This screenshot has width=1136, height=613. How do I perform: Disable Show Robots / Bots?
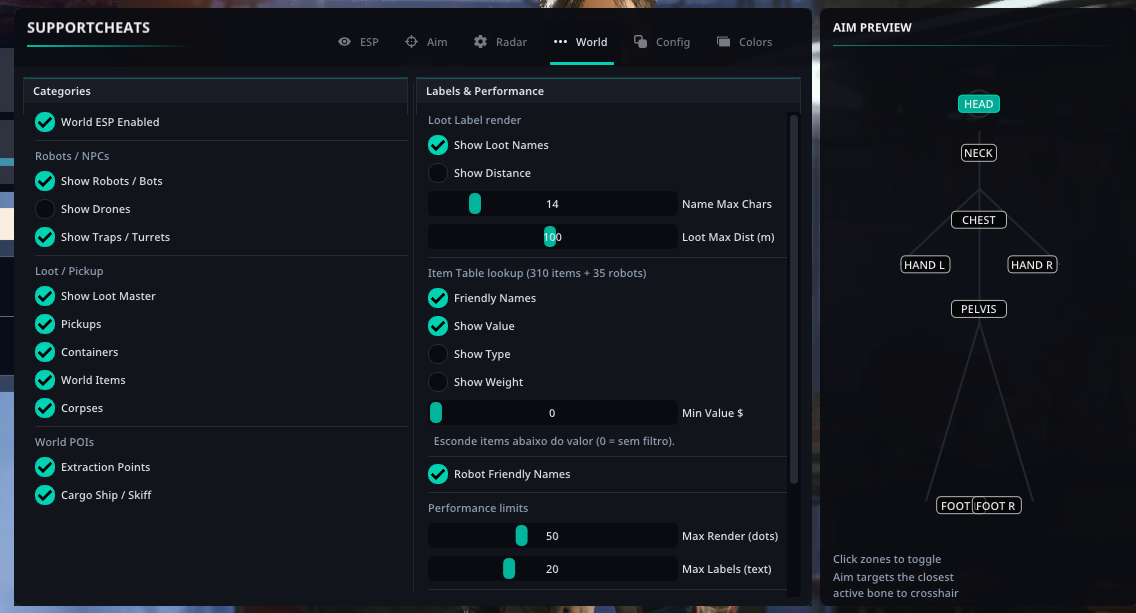(45, 181)
